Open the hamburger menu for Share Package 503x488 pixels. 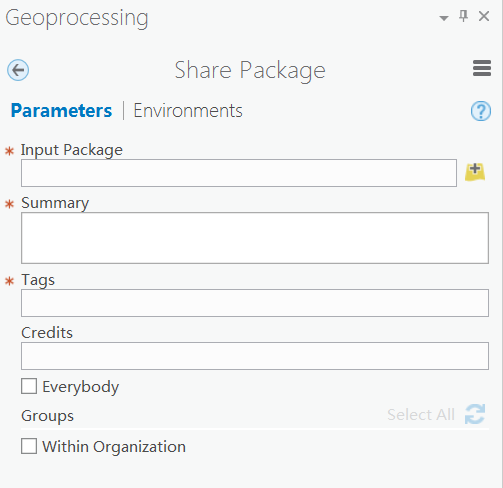coord(482,68)
